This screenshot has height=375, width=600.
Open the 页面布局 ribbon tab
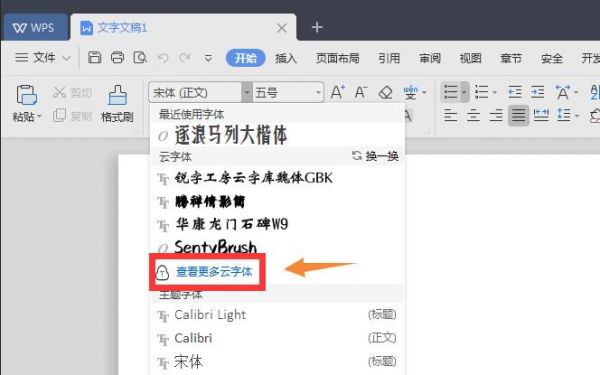(x=338, y=58)
